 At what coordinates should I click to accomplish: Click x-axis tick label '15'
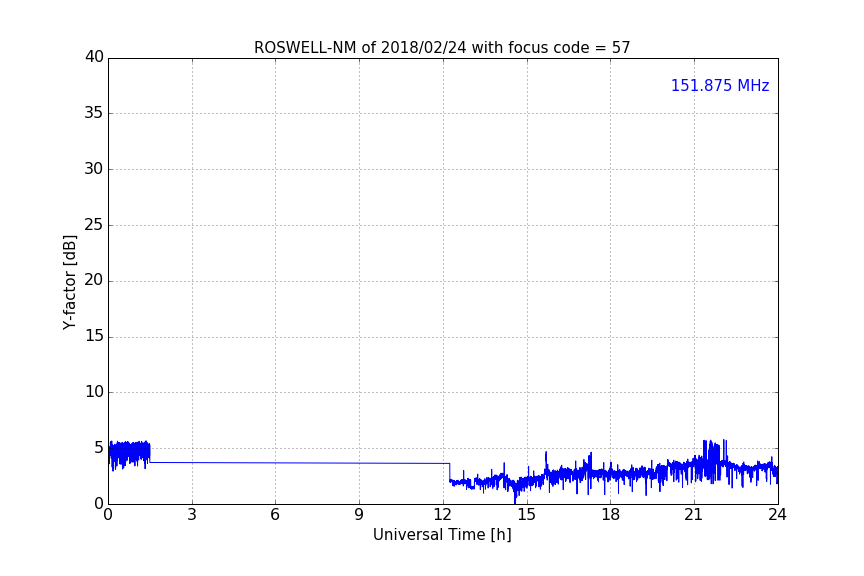527,515
